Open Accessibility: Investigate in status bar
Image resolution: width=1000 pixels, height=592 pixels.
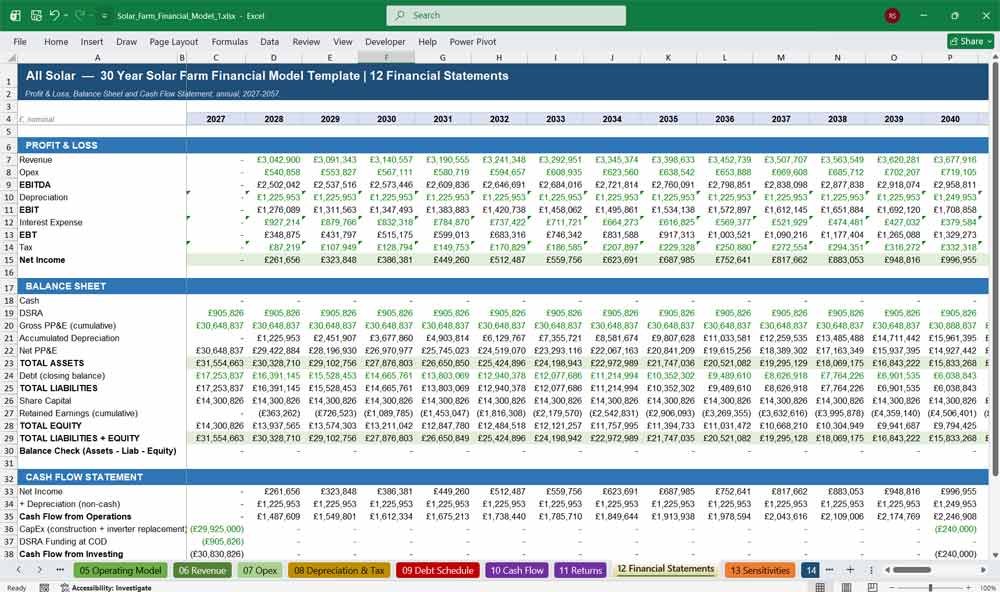106,588
